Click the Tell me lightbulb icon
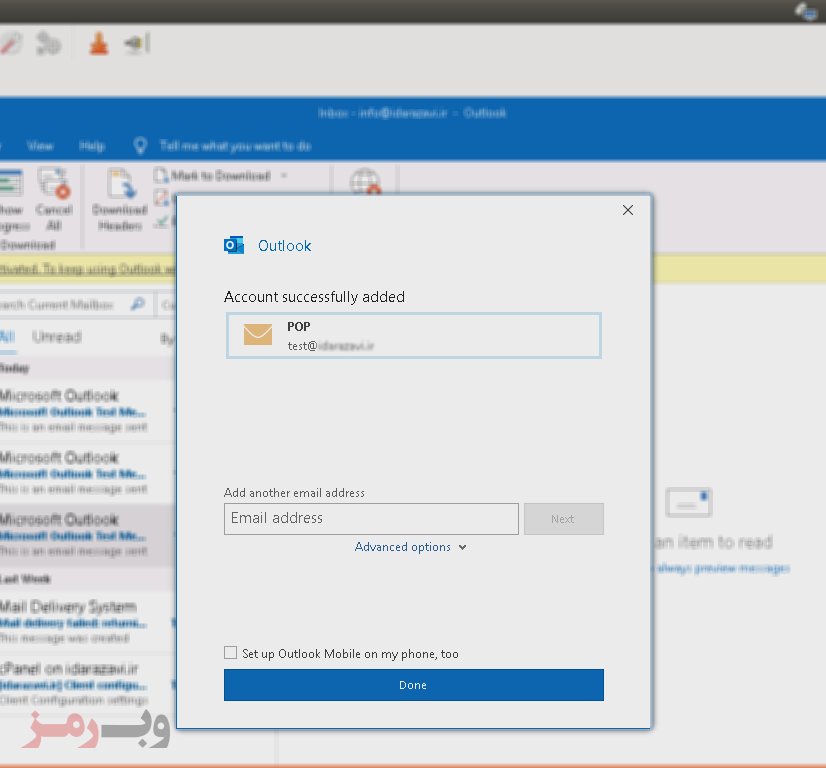826x768 pixels. 140,145
